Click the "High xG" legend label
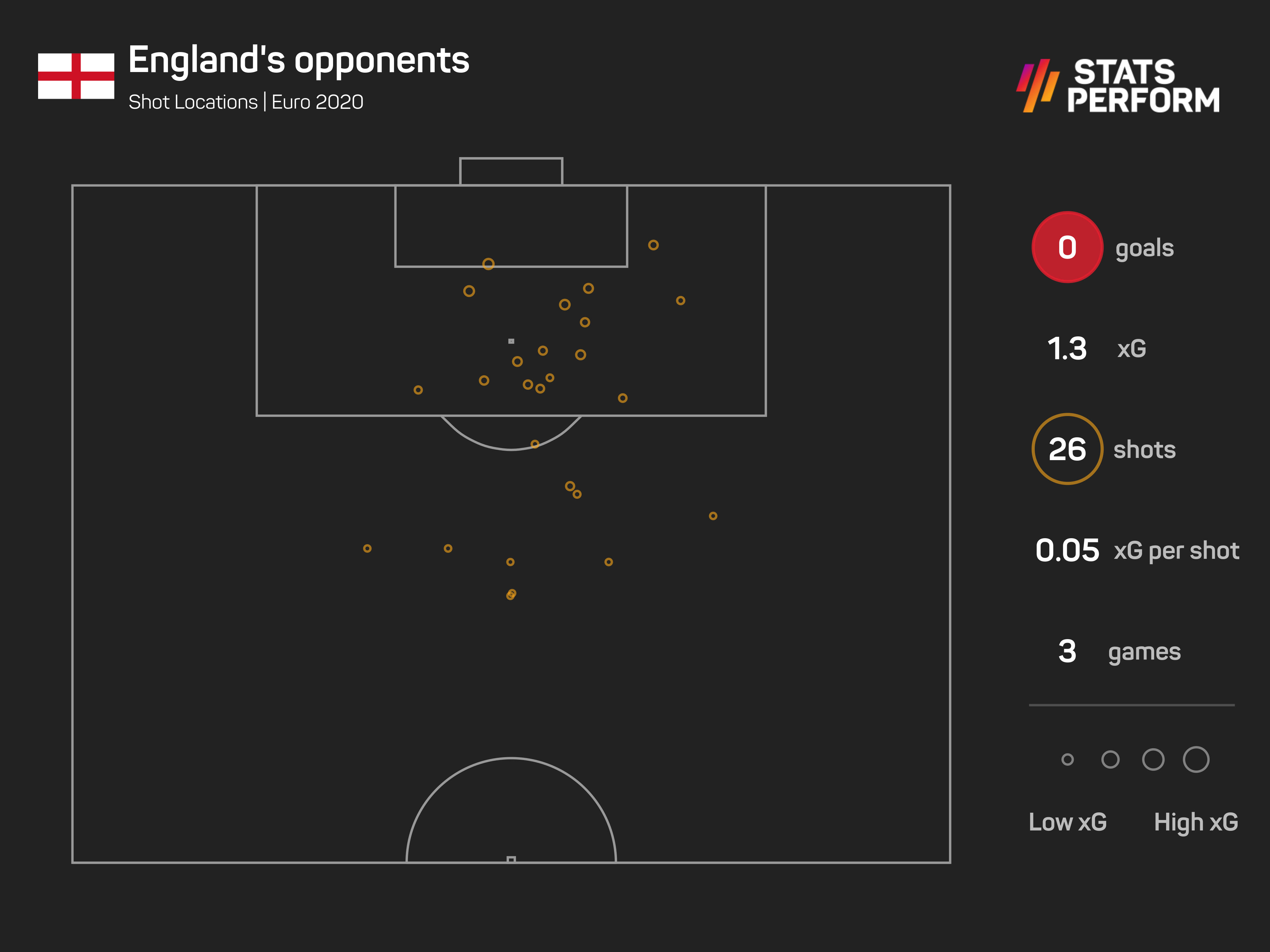Viewport: 1270px width, 952px height. click(x=1196, y=822)
